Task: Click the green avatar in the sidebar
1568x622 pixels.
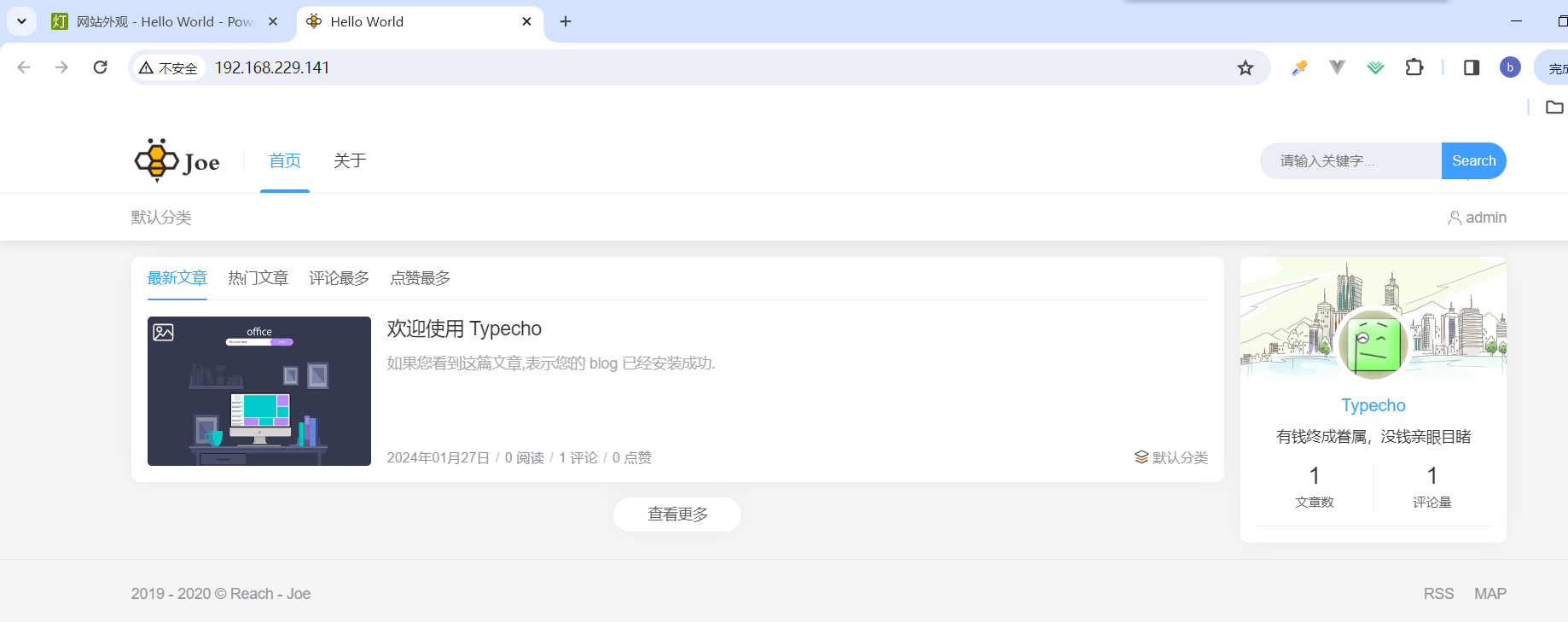Action: click(x=1373, y=344)
